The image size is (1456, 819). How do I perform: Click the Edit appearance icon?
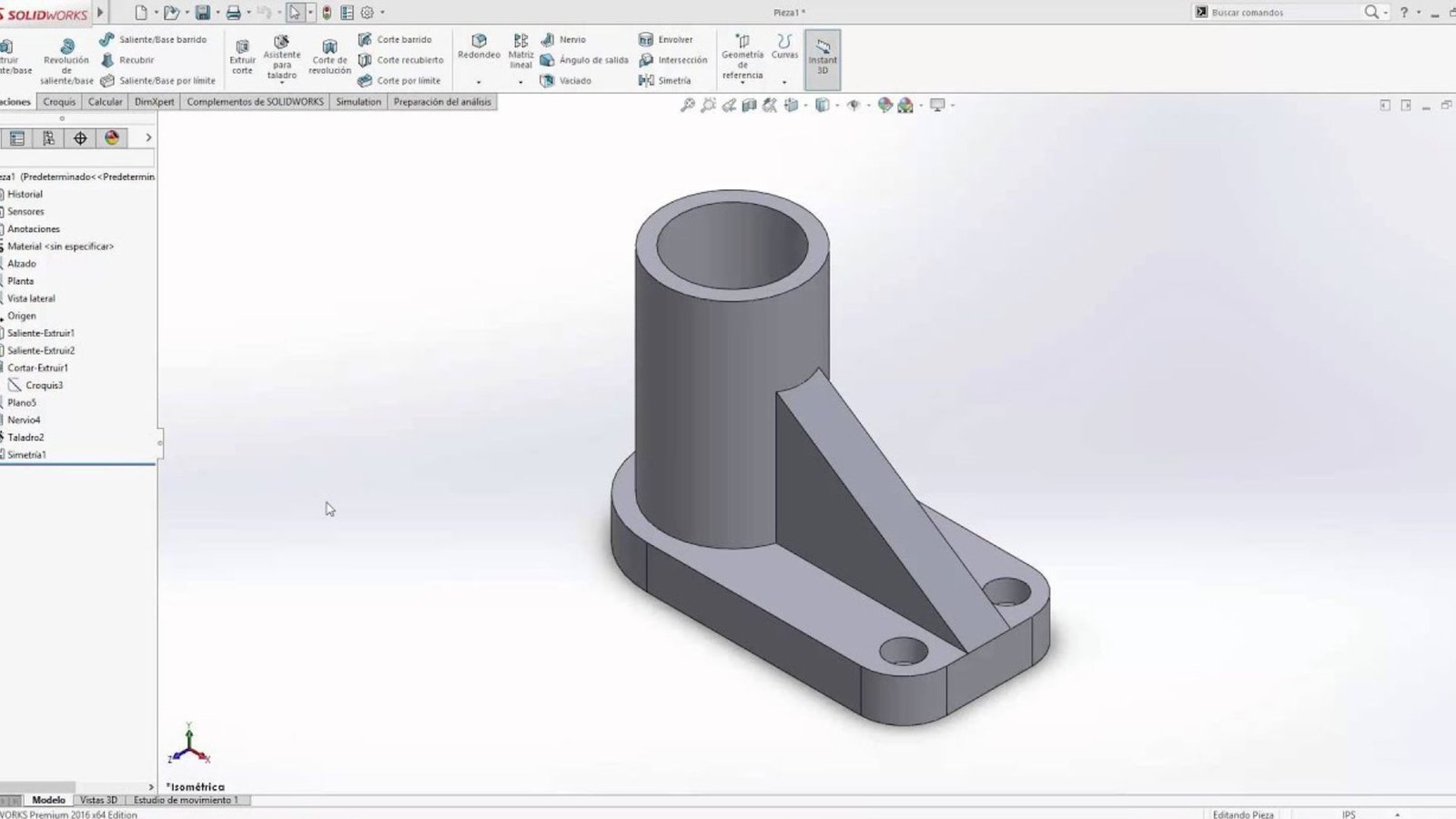[885, 106]
